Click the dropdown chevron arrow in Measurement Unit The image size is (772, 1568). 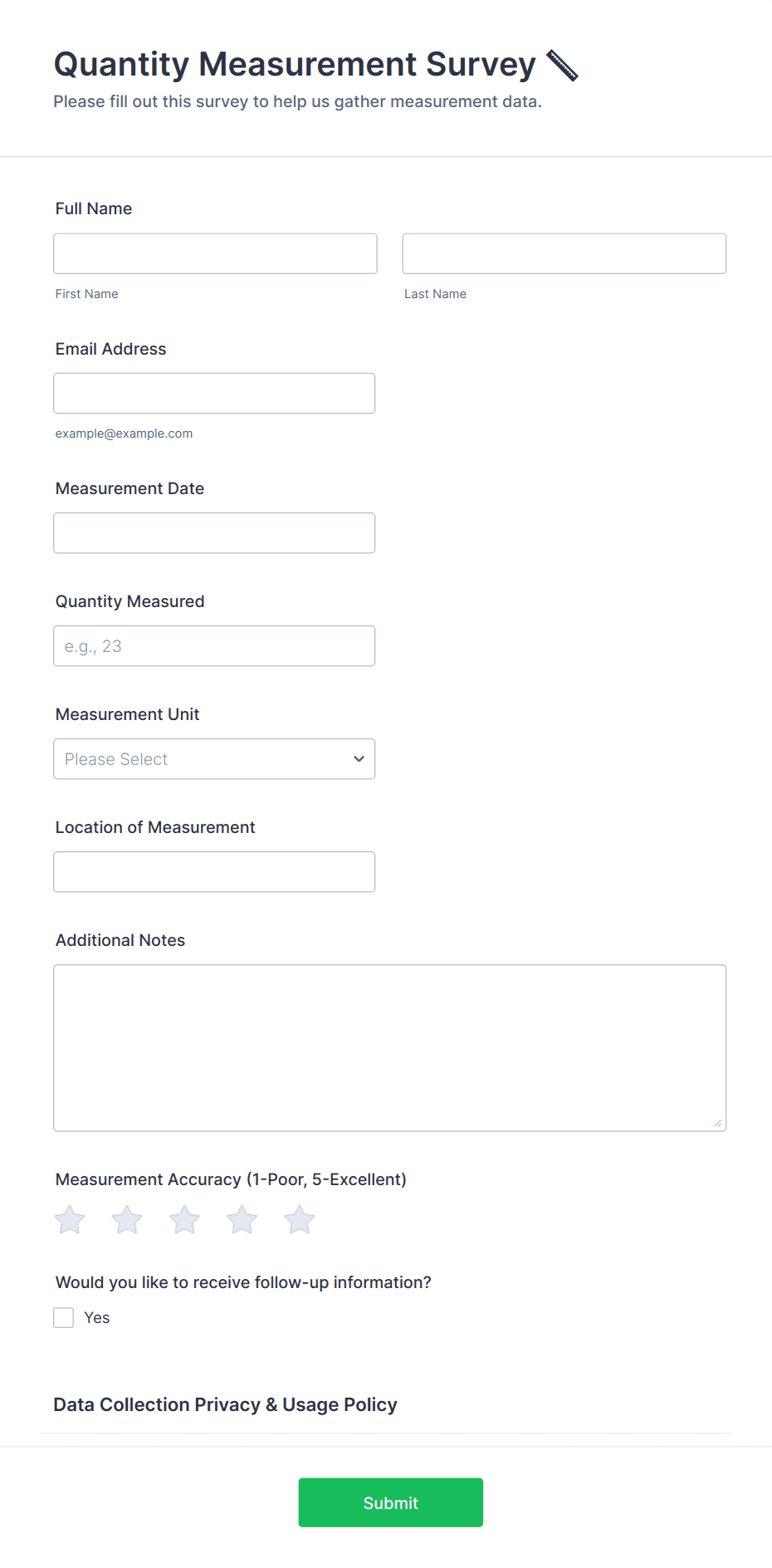tap(359, 759)
